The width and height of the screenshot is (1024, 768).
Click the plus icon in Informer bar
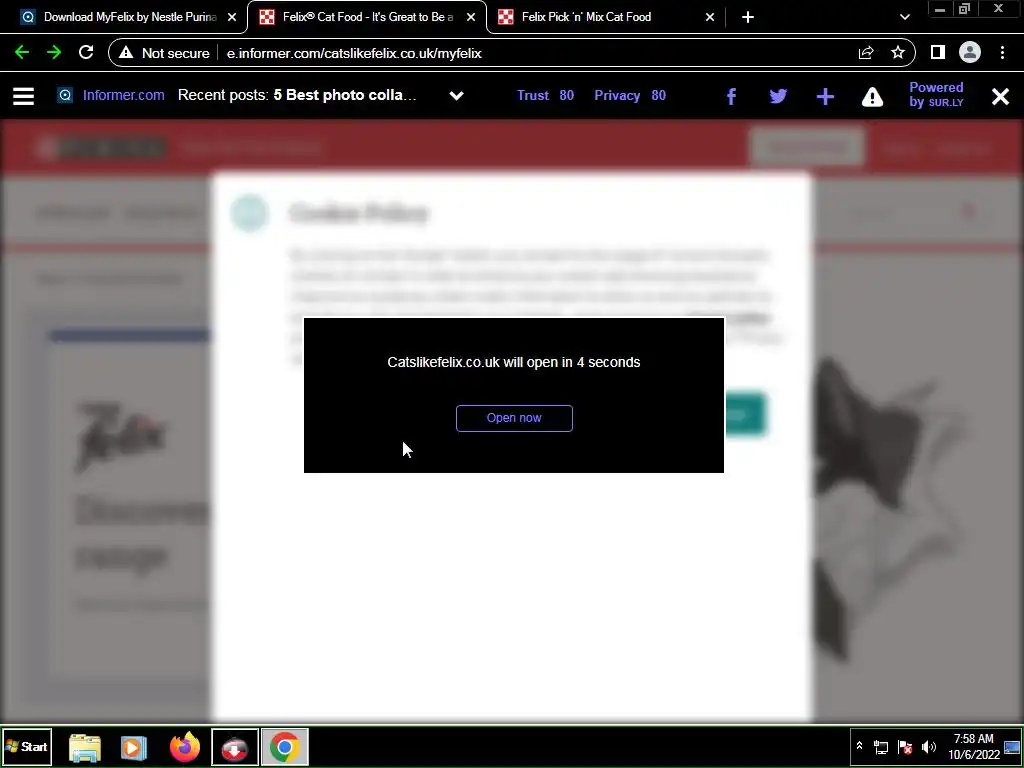point(825,97)
